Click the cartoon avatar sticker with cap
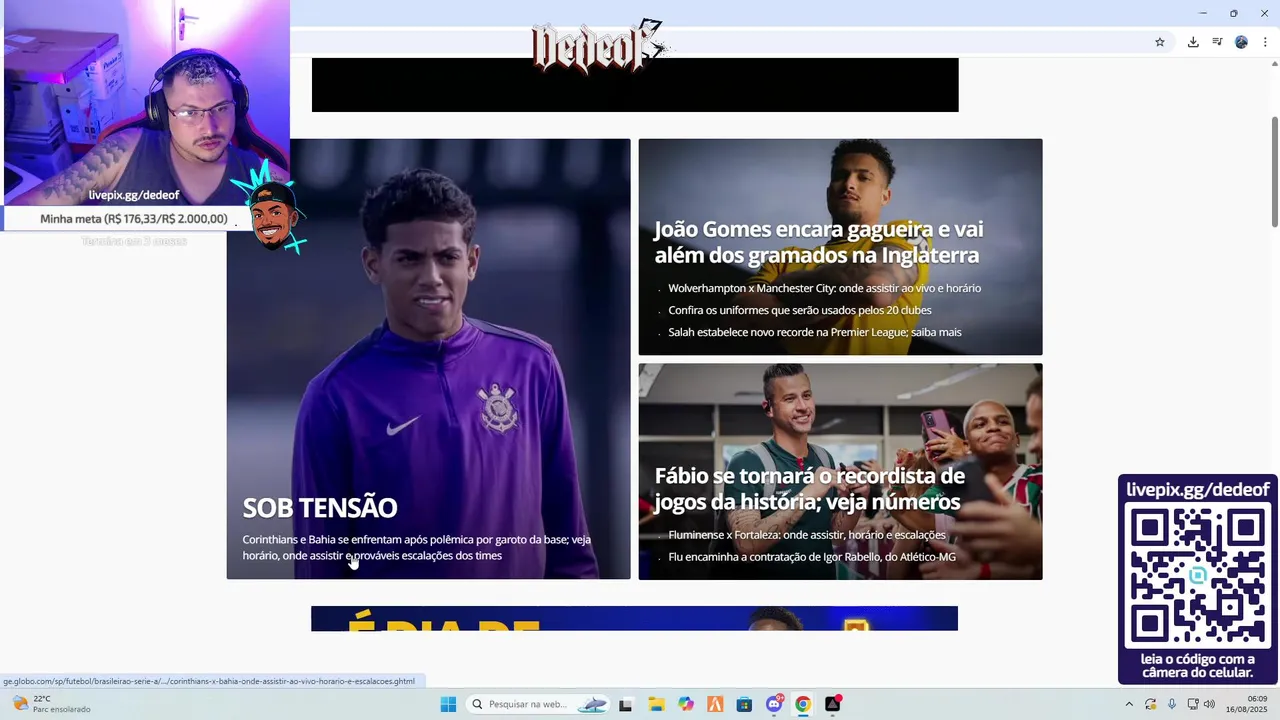This screenshot has width=1280, height=720. [x=270, y=213]
